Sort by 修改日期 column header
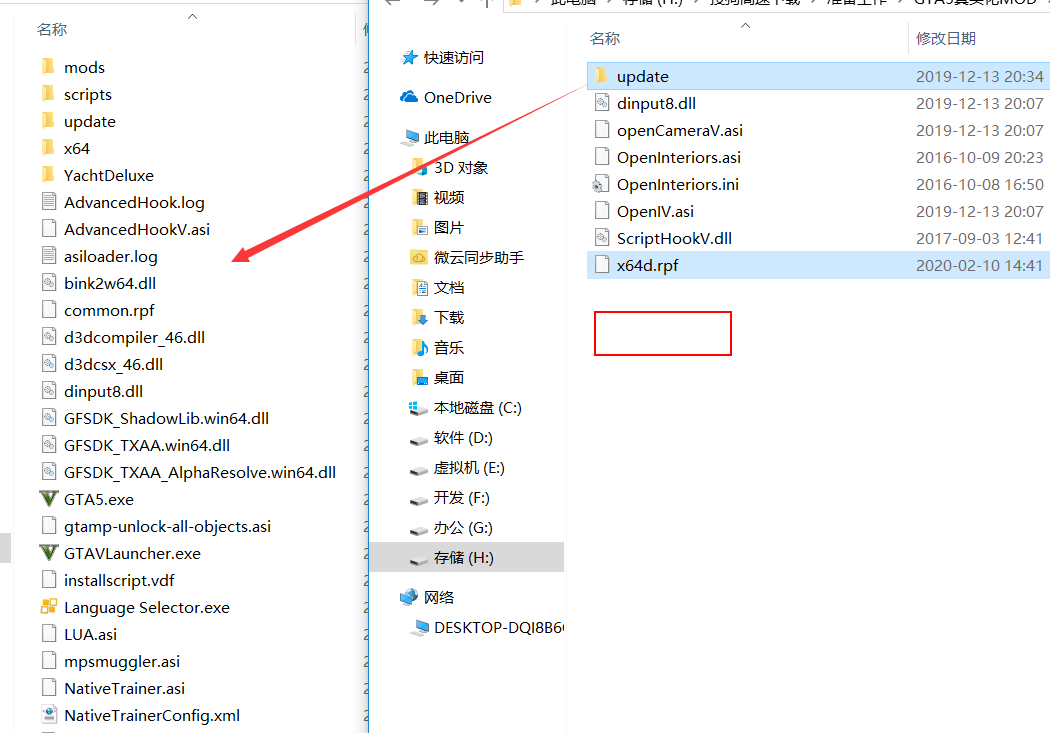The image size is (1050, 733). 946,38
